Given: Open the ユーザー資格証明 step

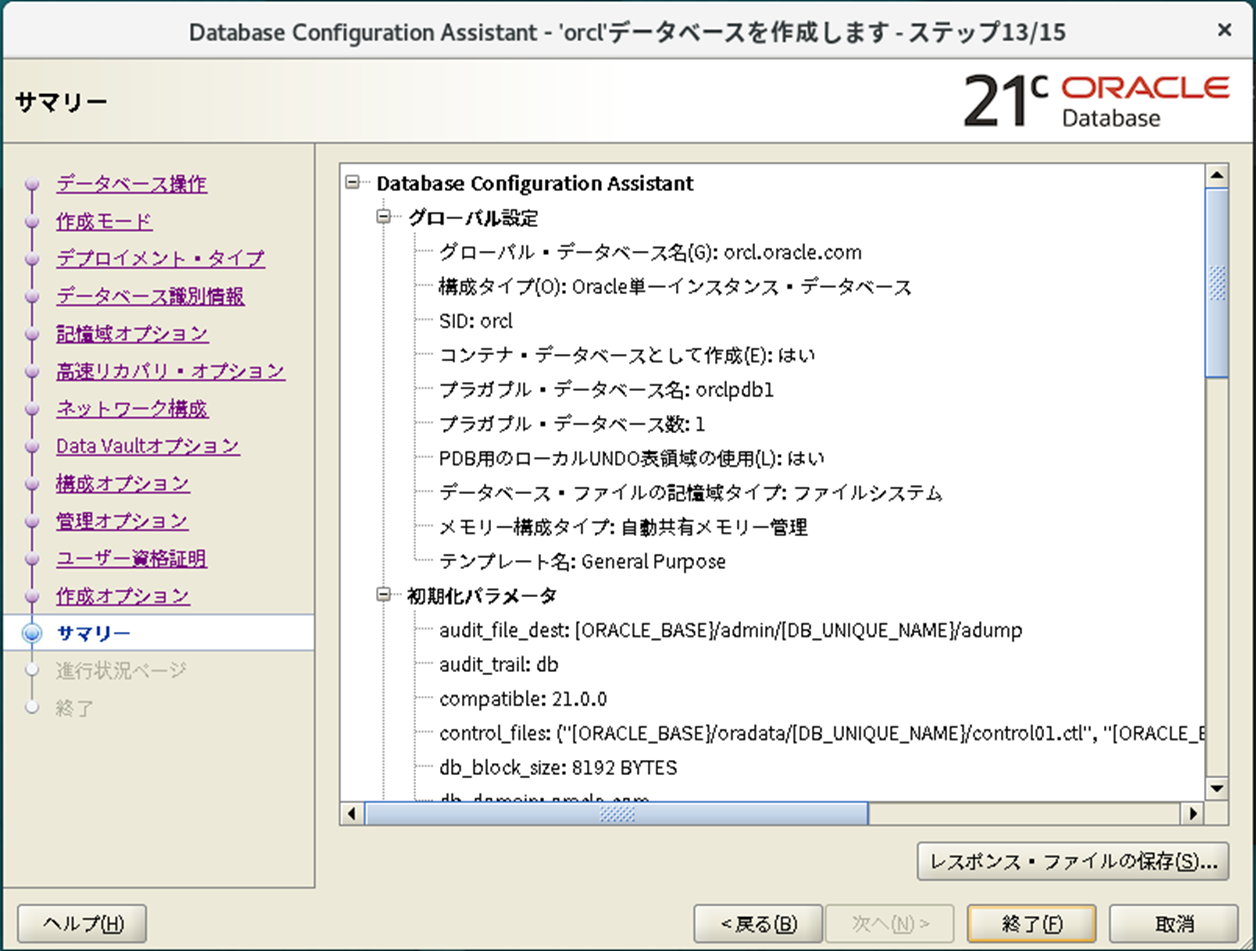Looking at the screenshot, I should click(131, 558).
